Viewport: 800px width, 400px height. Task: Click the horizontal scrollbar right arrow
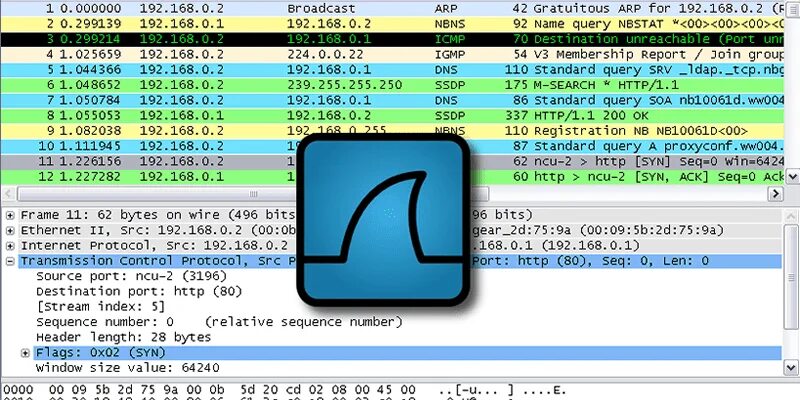pyautogui.click(x=776, y=194)
